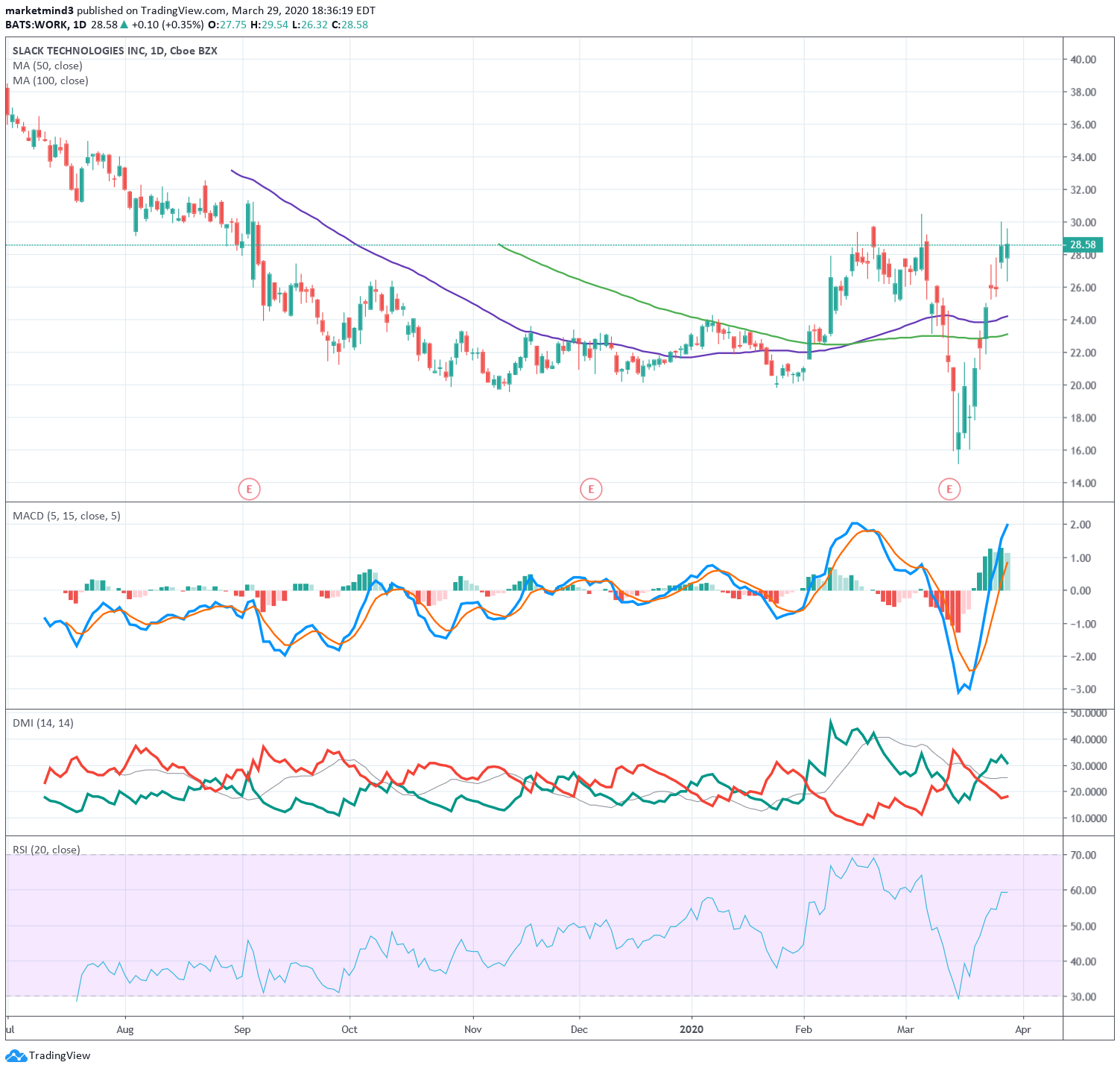Click the 'Dec' label on time axis
The width and height of the screenshot is (1120, 1071).
(x=579, y=1030)
